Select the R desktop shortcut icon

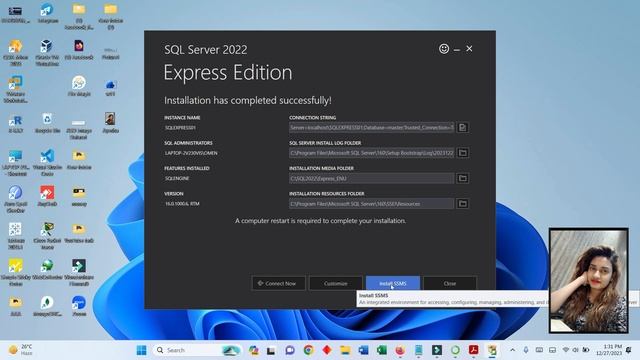pyautogui.click(x=16, y=124)
